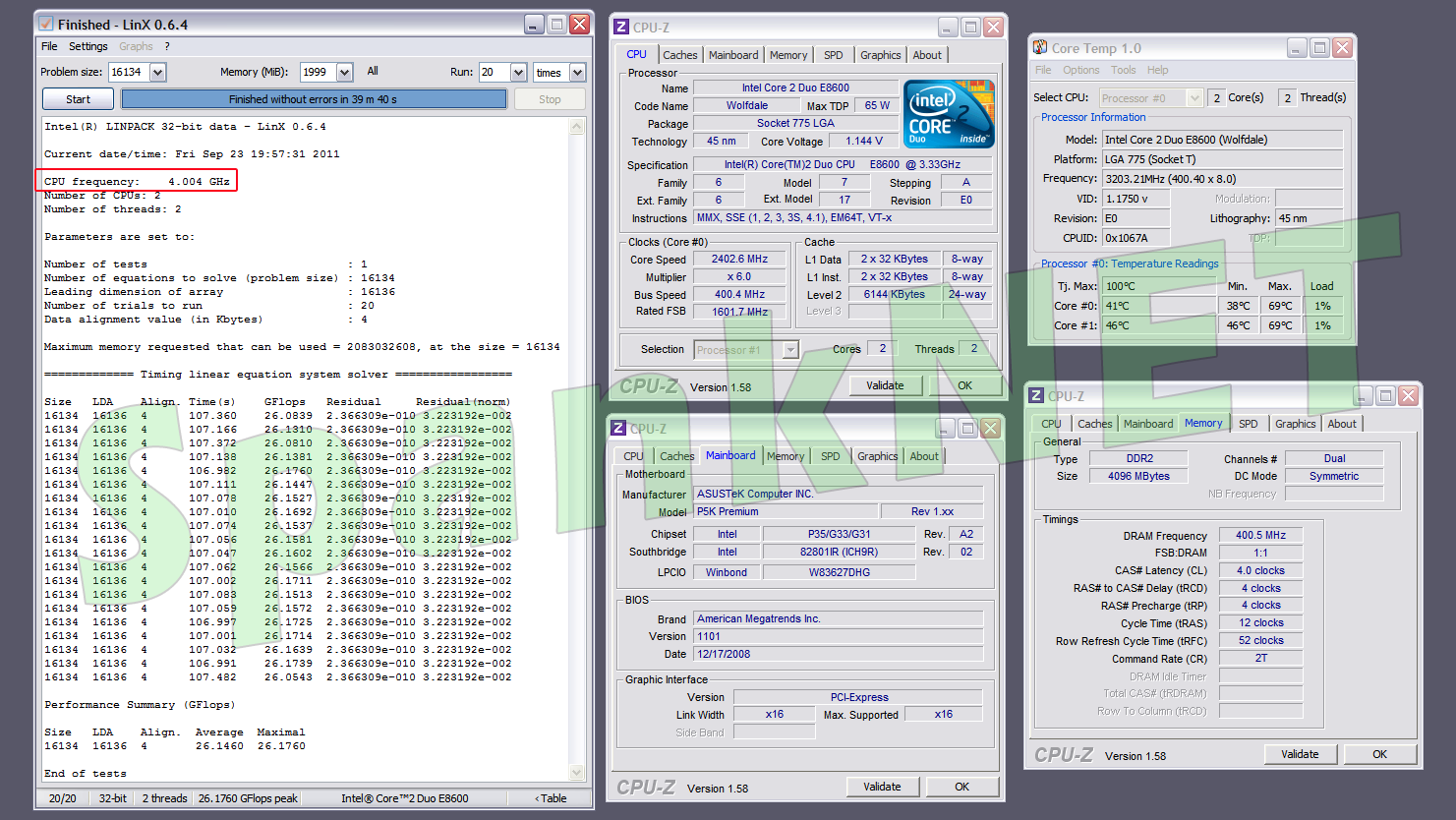The width and height of the screenshot is (1456, 820).
Task: Open the Problem size dropdown in LinX
Action: (x=157, y=72)
